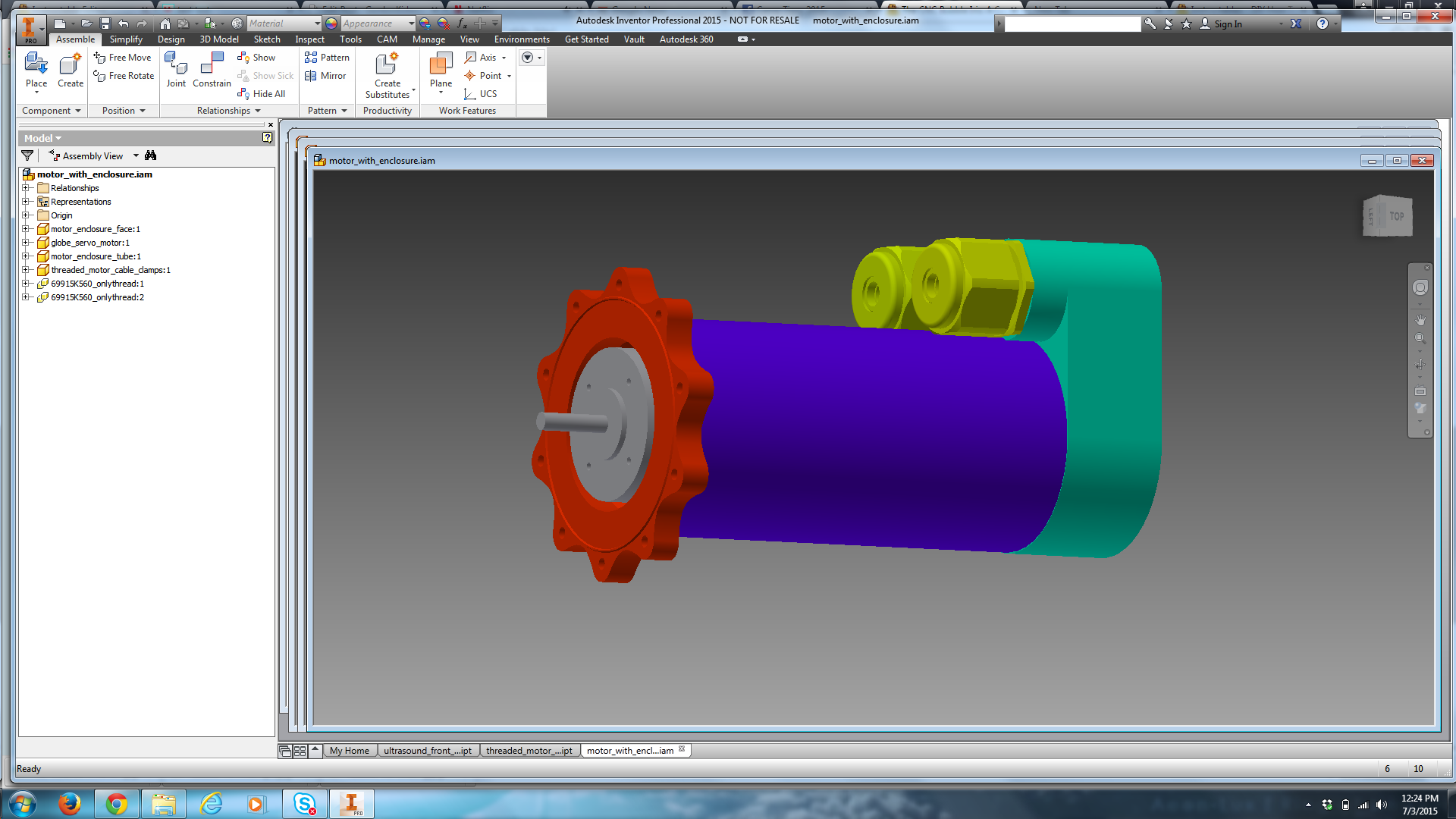Open the Full Navigation Wheel

[1420, 288]
